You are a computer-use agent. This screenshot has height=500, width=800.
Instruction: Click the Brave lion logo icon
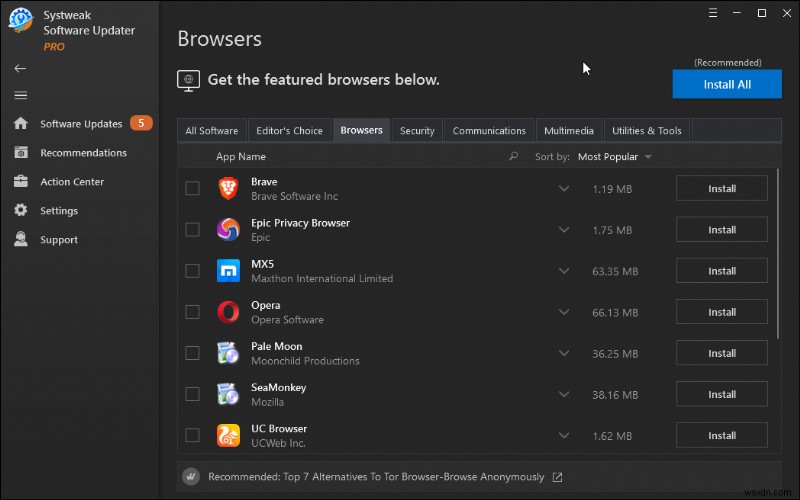pyautogui.click(x=228, y=188)
